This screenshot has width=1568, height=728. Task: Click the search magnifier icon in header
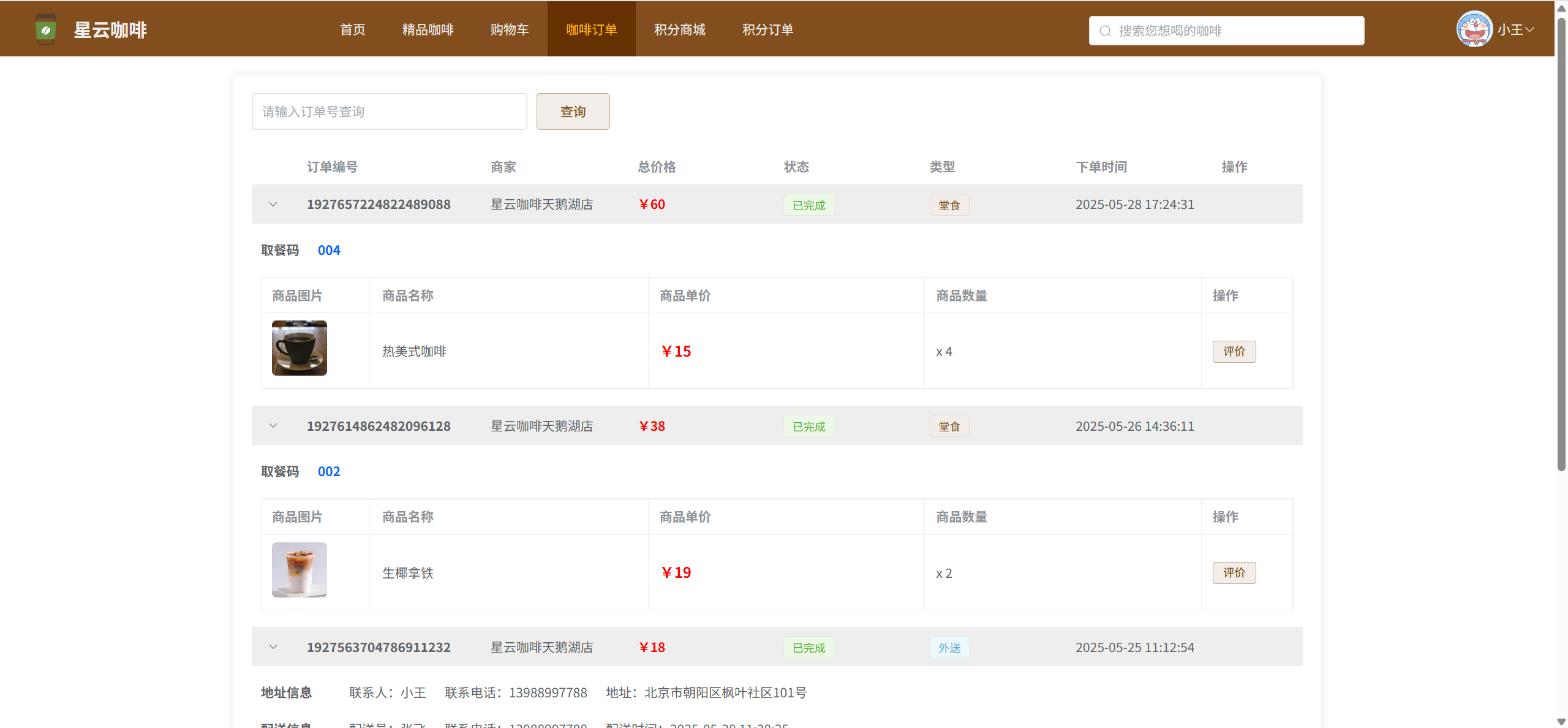click(x=1105, y=31)
